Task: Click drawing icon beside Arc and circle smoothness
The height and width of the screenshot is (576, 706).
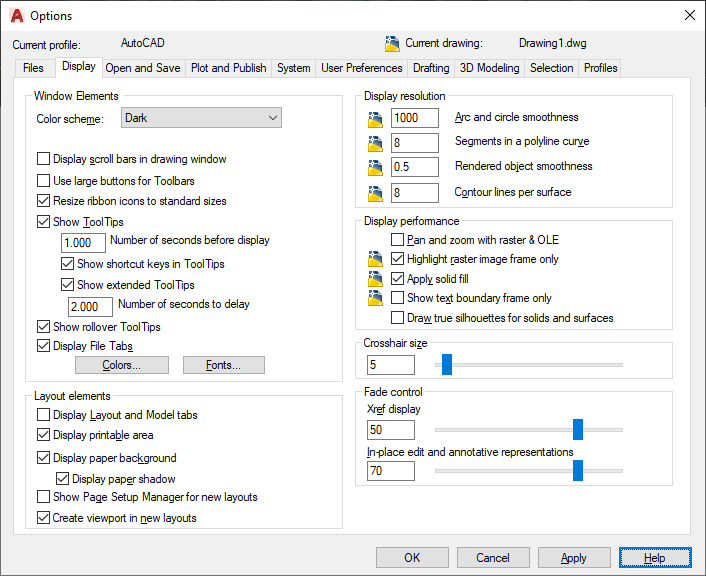Action: pos(376,118)
